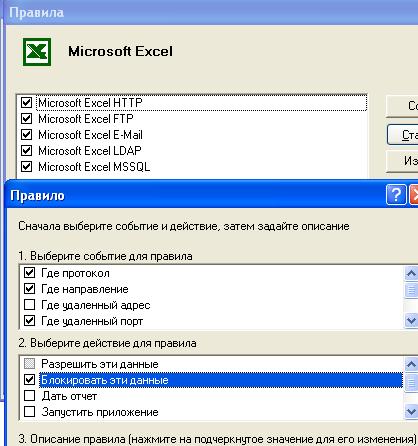This screenshot has width=418, height=446.
Task: Select the 'Дать отчет' row text
Action: pos(69,396)
